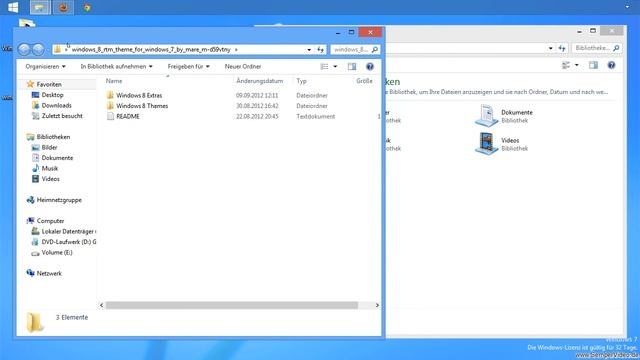Go forward in the front Explorer window
This screenshot has height=360, width=640.
[x=38, y=49]
